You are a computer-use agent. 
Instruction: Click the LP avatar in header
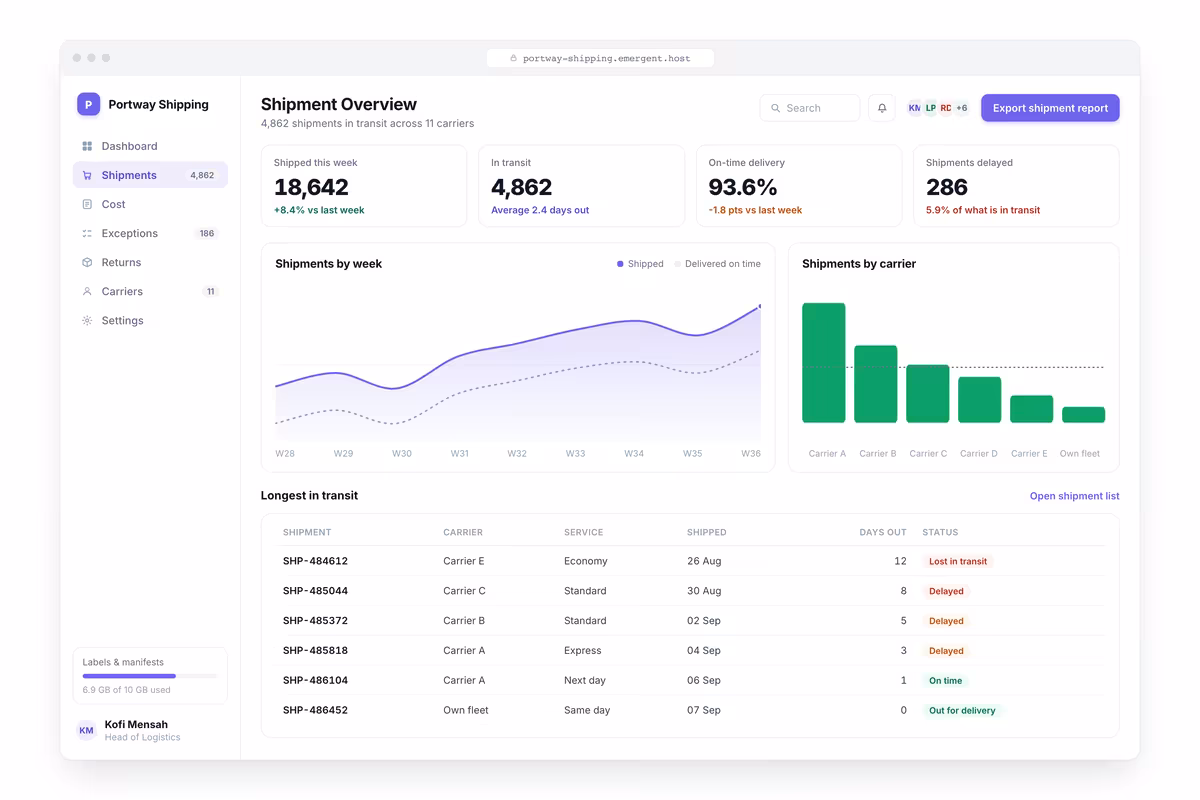click(x=930, y=108)
